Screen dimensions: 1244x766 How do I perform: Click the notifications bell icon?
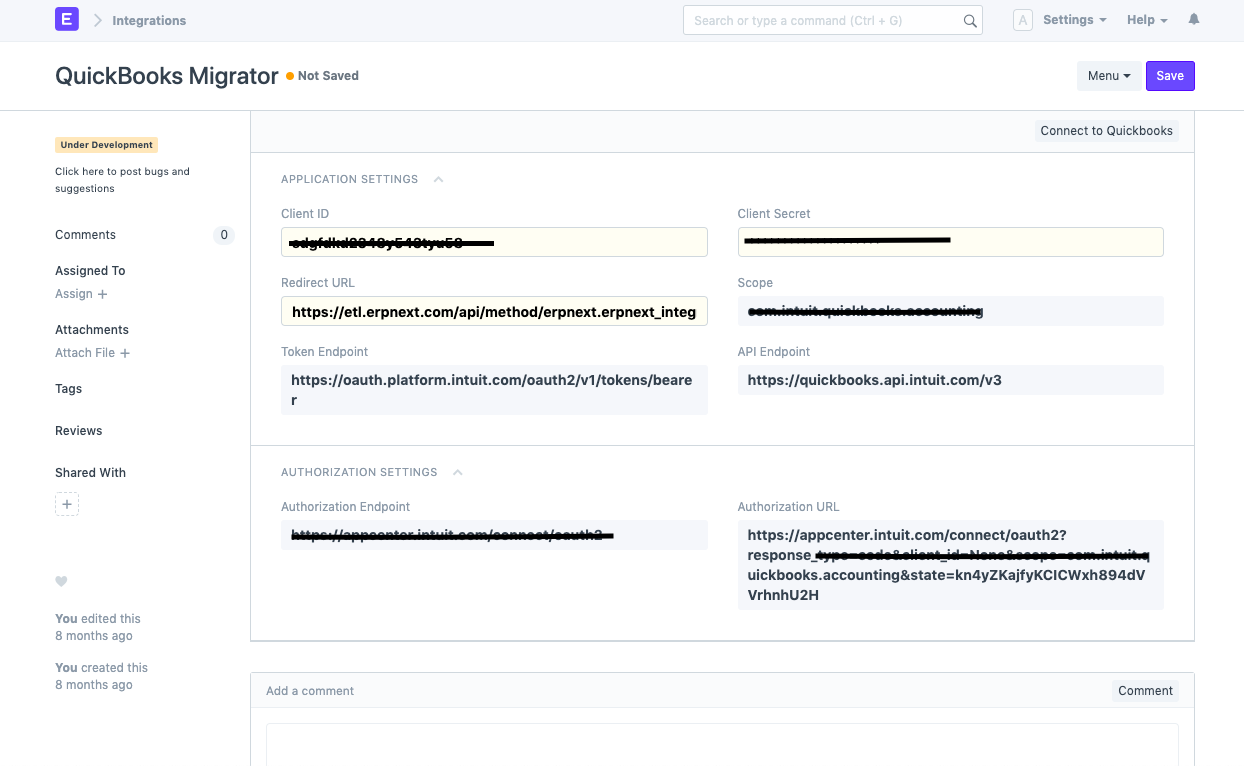(x=1193, y=20)
